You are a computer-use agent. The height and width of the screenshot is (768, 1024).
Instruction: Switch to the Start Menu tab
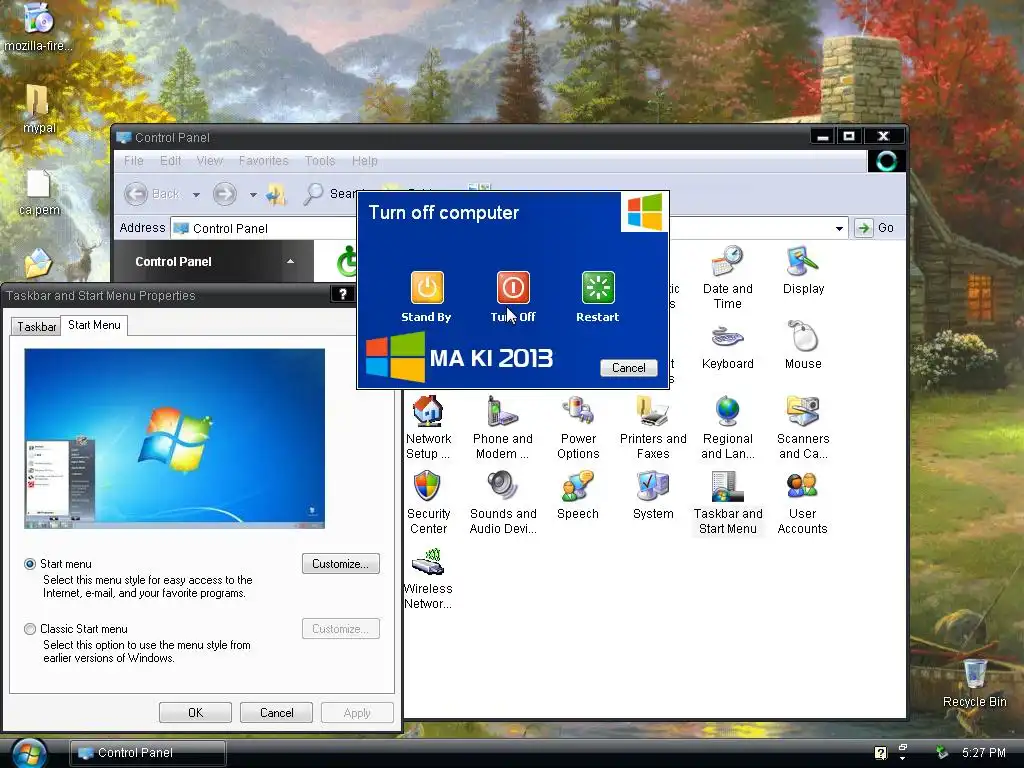(94, 325)
